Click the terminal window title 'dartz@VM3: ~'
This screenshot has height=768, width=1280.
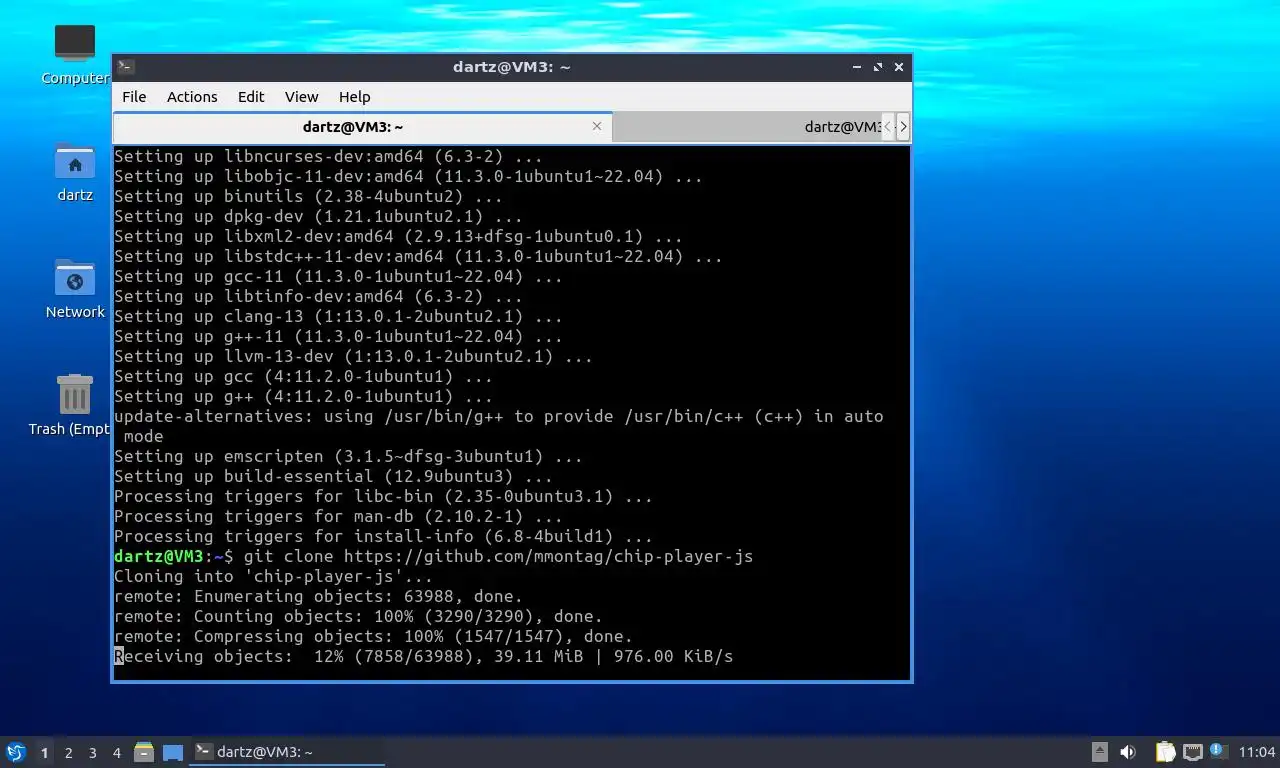[x=511, y=67]
